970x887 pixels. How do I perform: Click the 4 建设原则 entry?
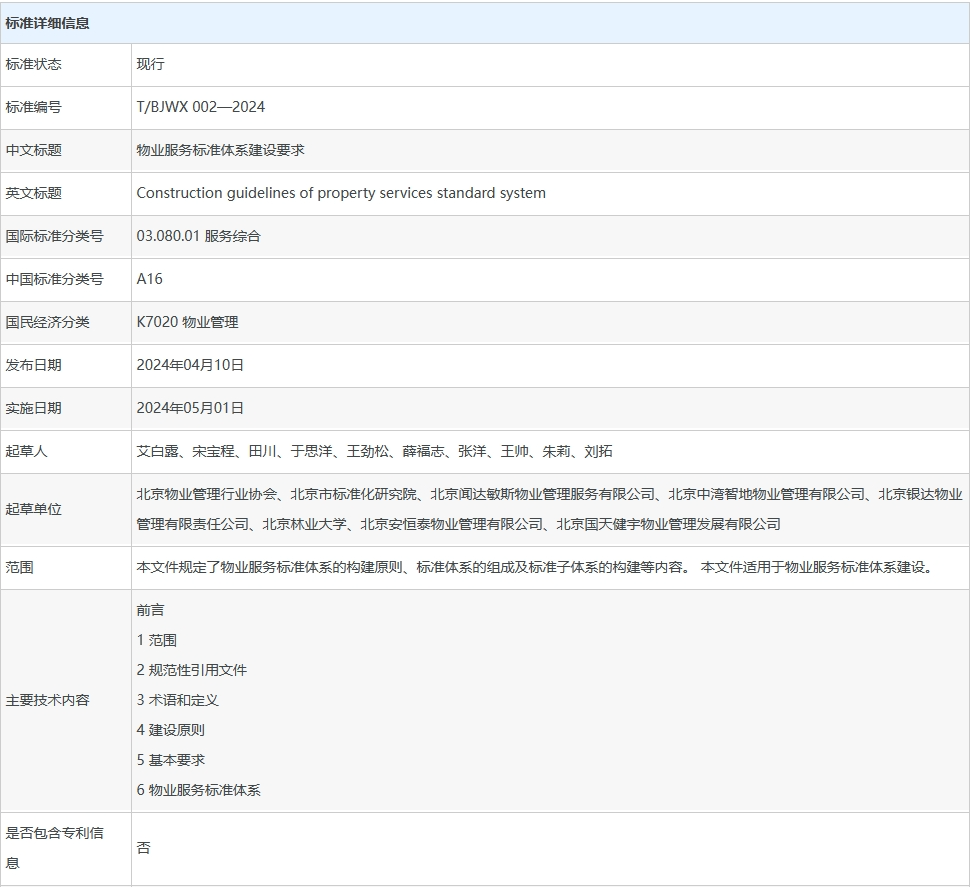tap(170, 730)
